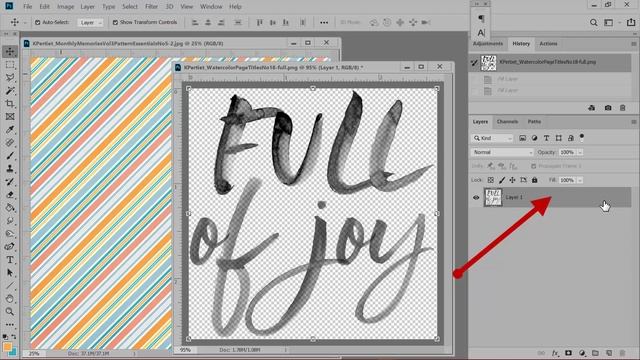Image resolution: width=640 pixels, height=360 pixels.
Task: Click the Add layer mask icon
Action: (x=568, y=353)
